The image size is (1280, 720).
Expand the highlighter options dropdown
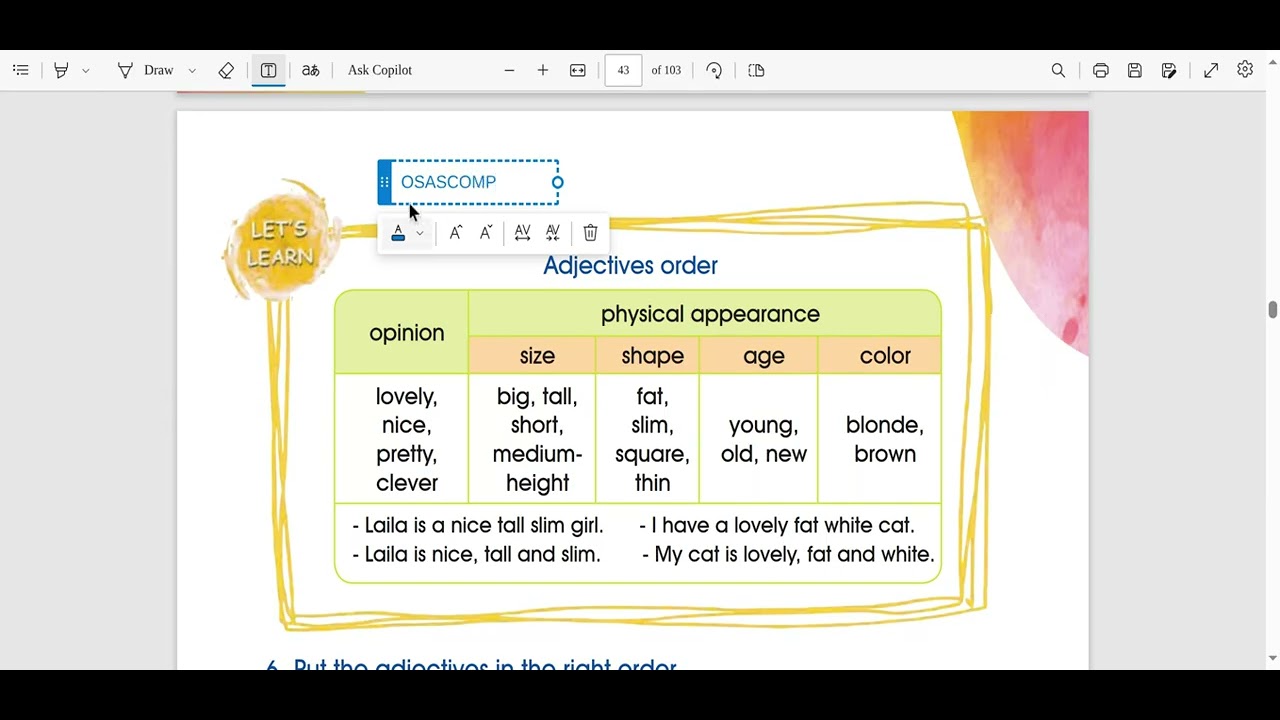pos(86,71)
